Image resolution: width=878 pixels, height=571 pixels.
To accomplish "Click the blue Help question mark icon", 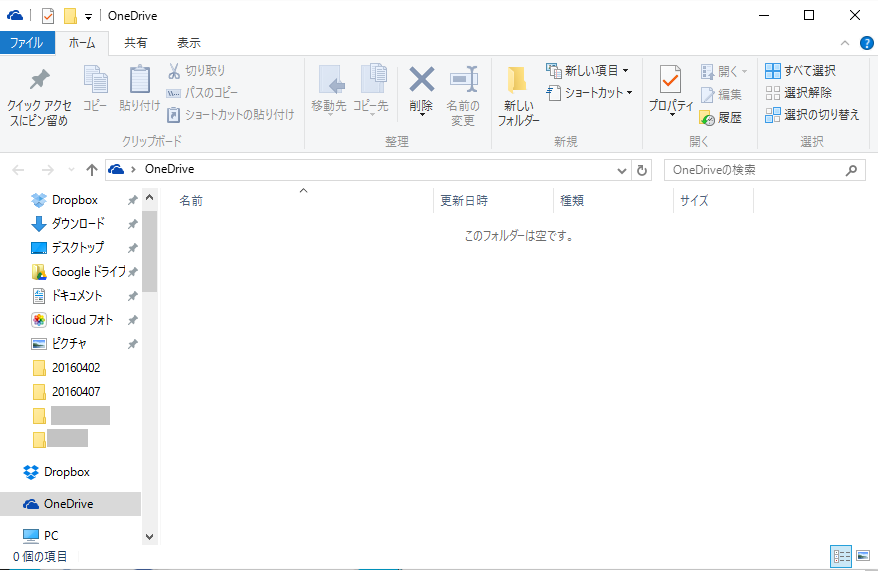I will 866,43.
